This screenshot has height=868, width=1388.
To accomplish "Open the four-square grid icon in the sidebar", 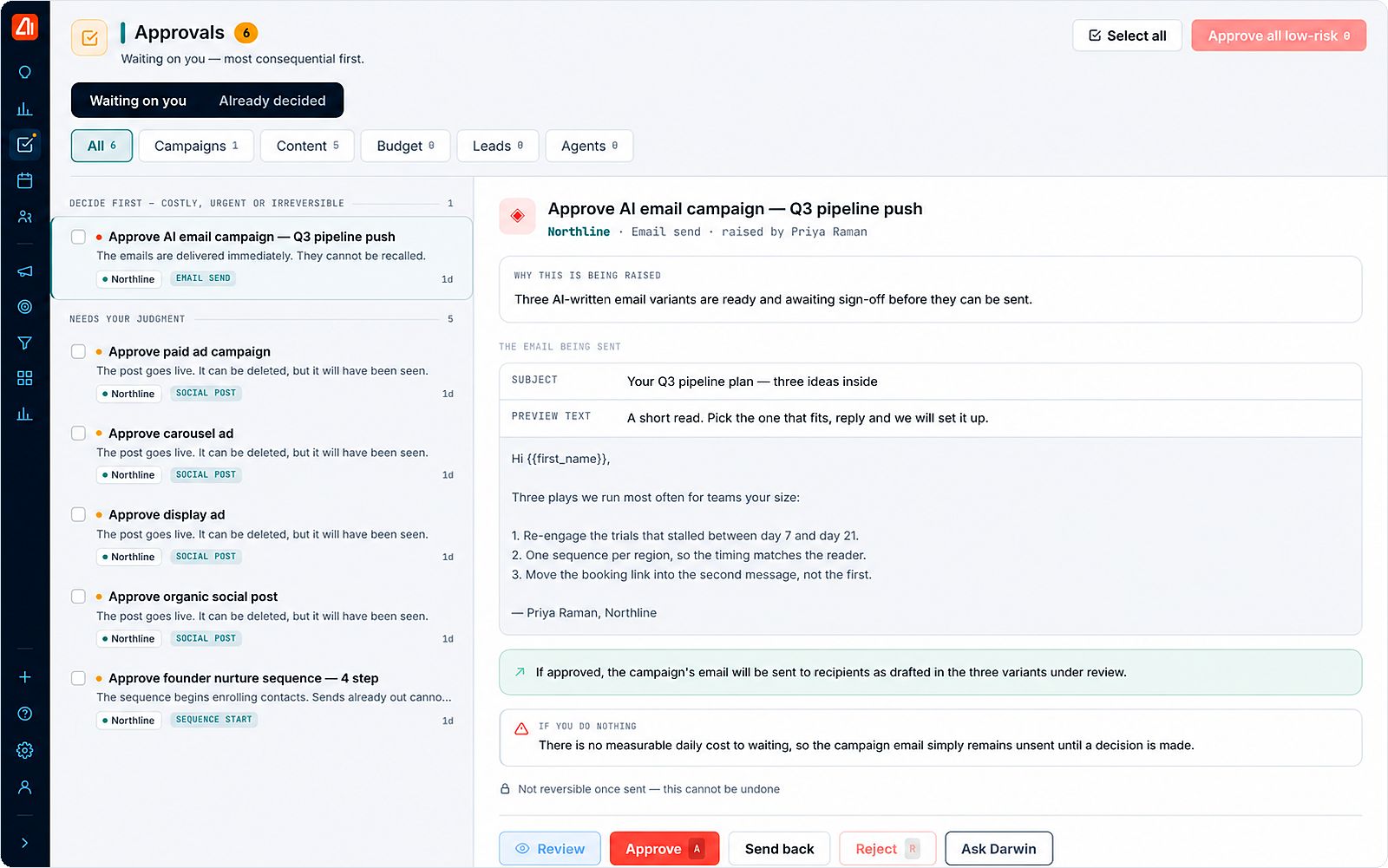I will [25, 378].
